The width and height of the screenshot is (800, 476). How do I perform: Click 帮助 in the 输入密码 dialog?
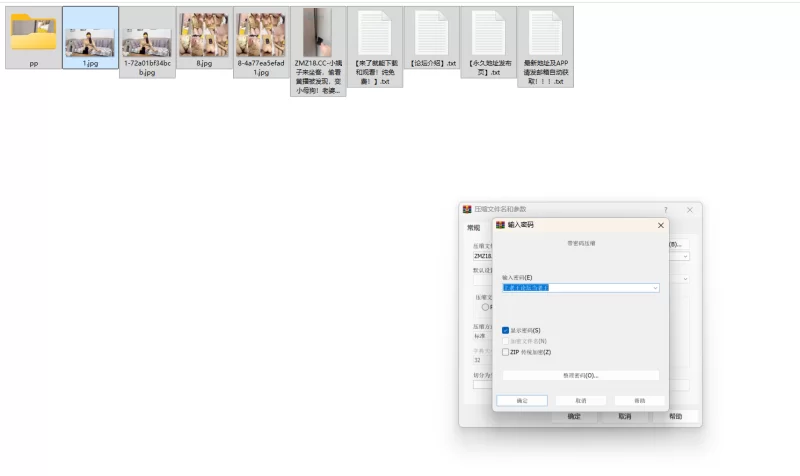click(x=639, y=400)
